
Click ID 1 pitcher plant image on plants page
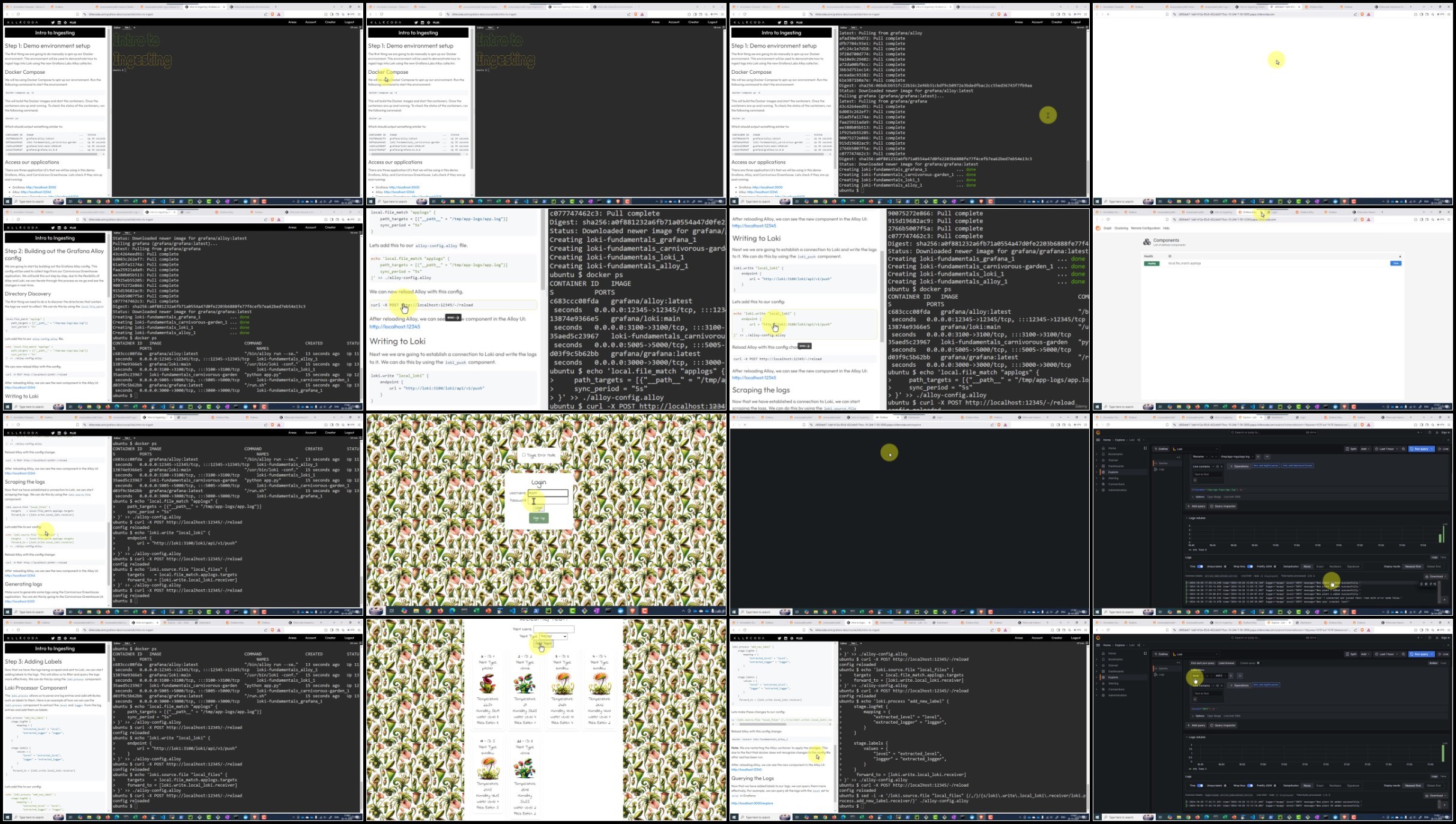click(487, 683)
